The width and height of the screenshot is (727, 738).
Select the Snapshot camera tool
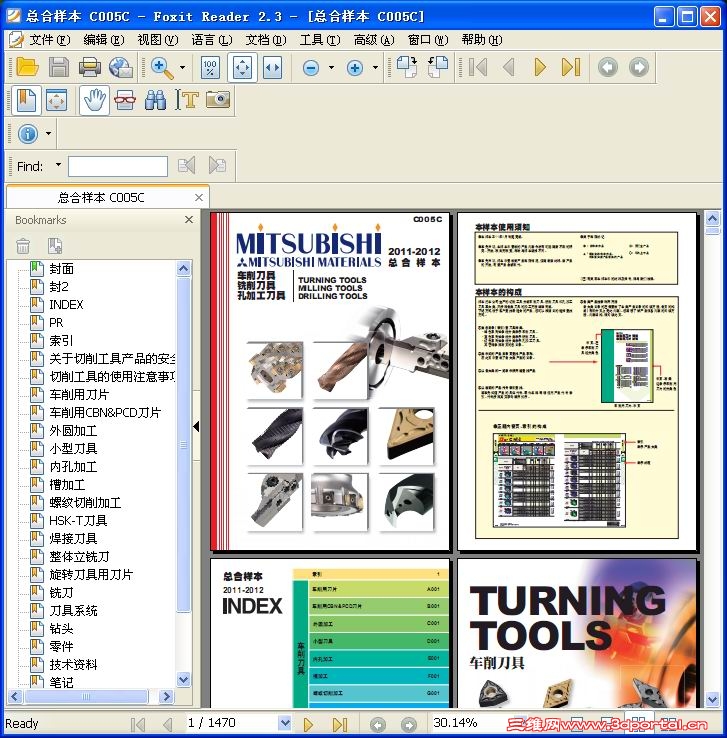(x=218, y=99)
